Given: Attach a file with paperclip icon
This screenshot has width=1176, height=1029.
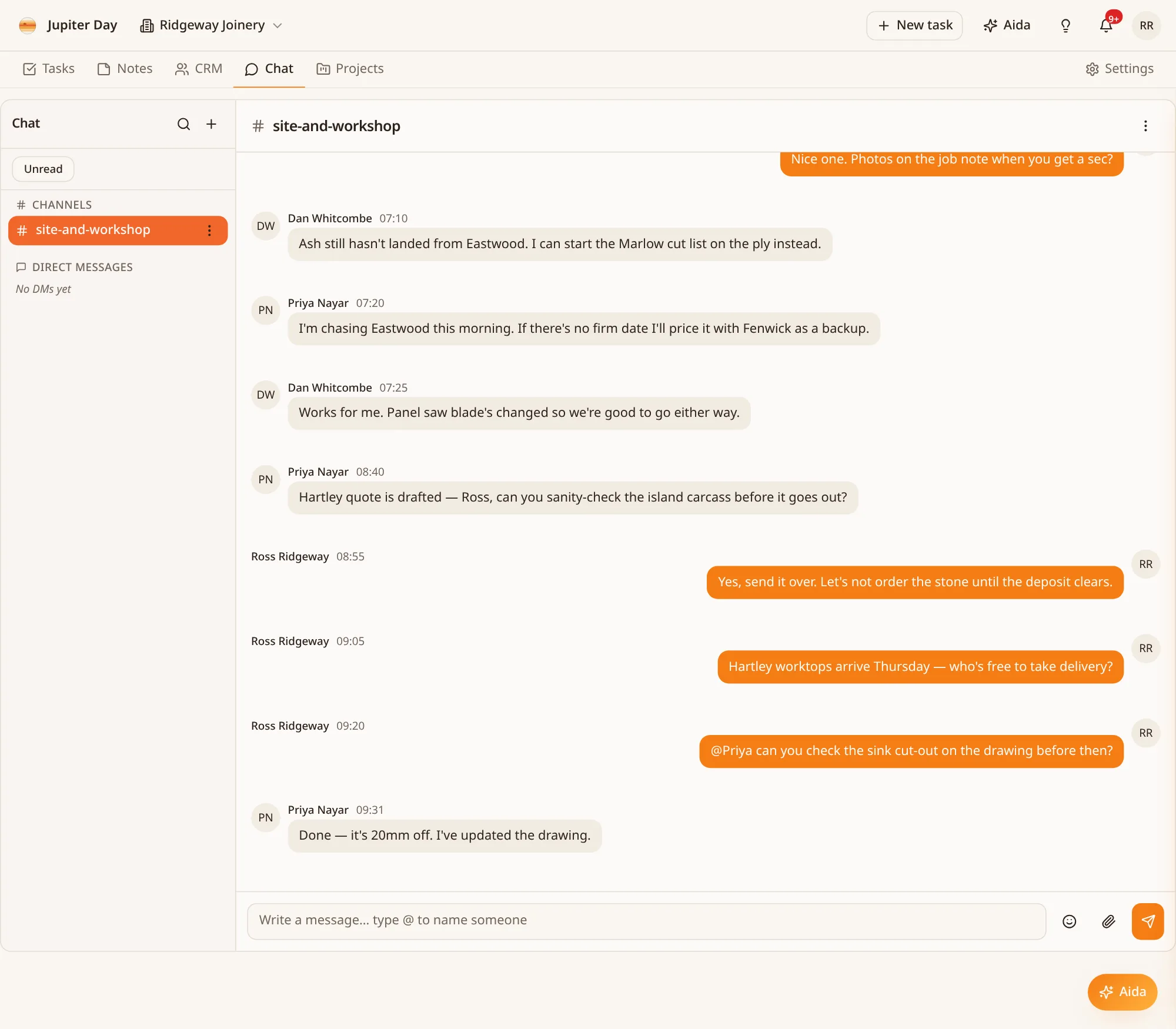Looking at the screenshot, I should click(1108, 921).
